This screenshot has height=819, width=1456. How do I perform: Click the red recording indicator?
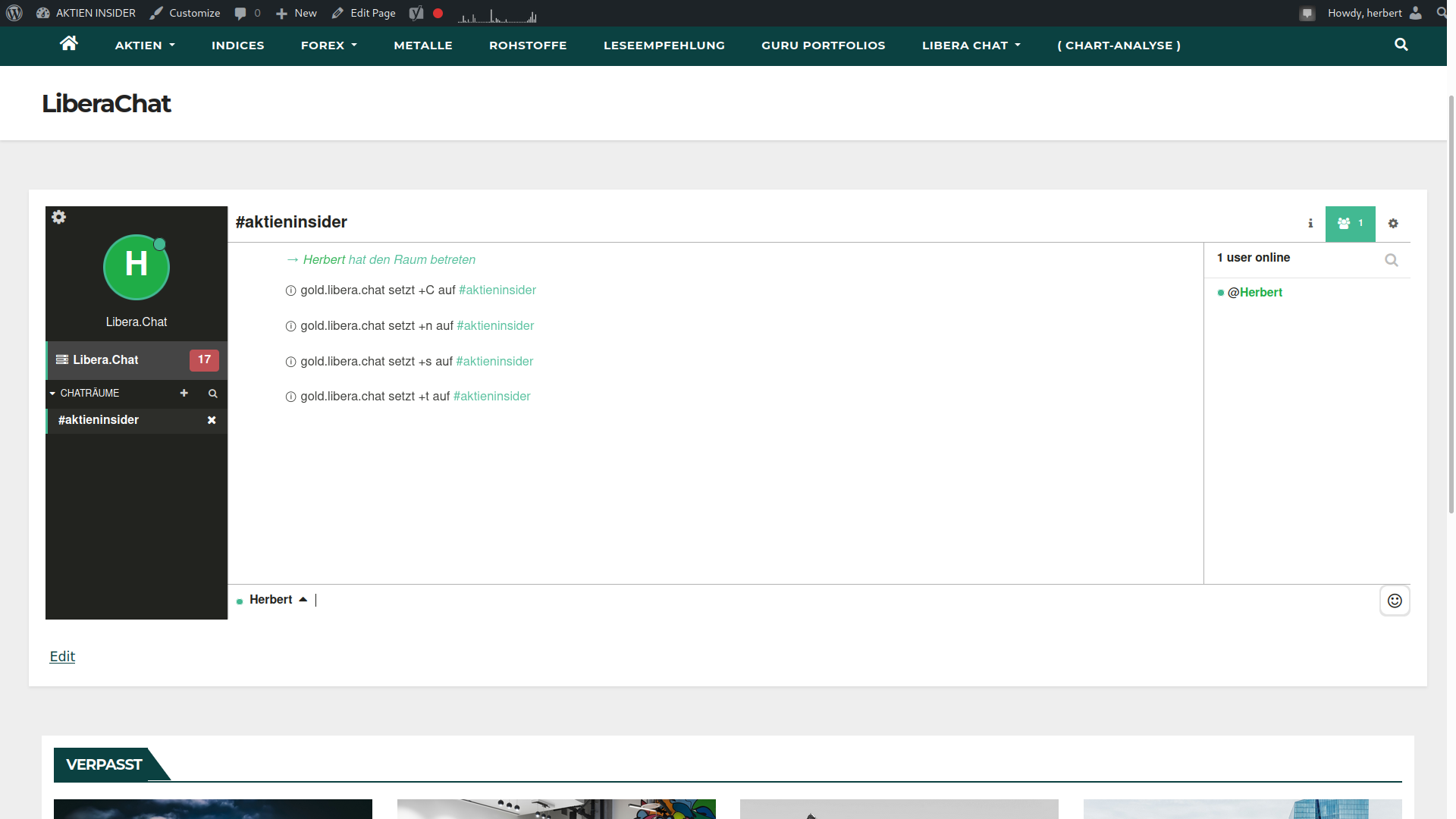438,13
